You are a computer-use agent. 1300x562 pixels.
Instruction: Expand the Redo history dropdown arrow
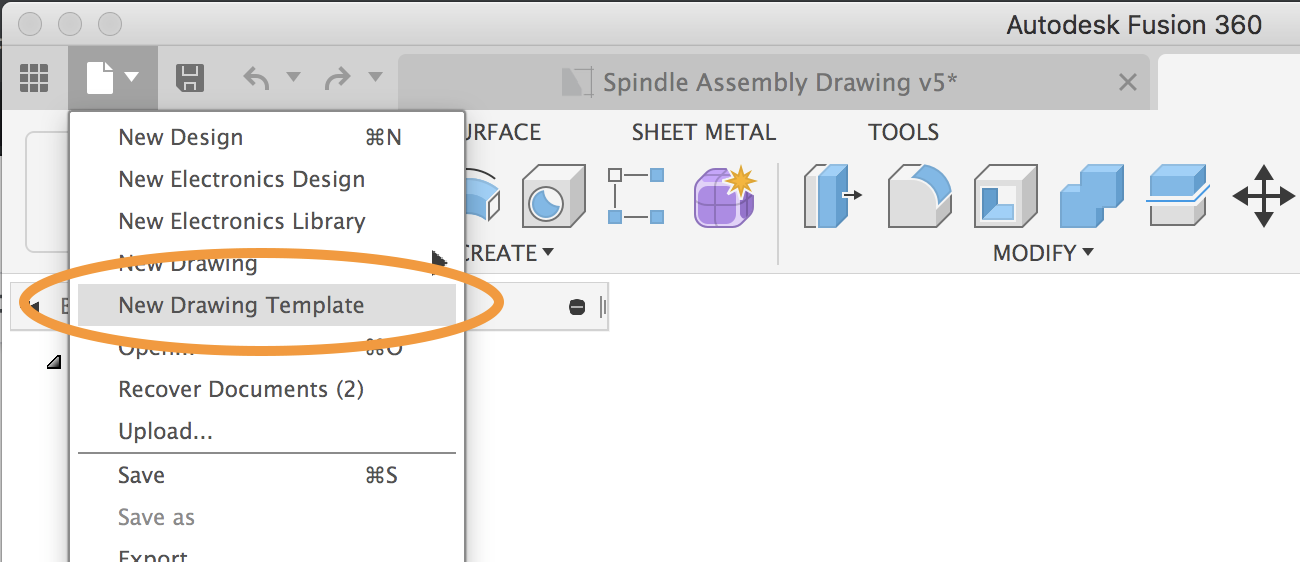coord(375,77)
